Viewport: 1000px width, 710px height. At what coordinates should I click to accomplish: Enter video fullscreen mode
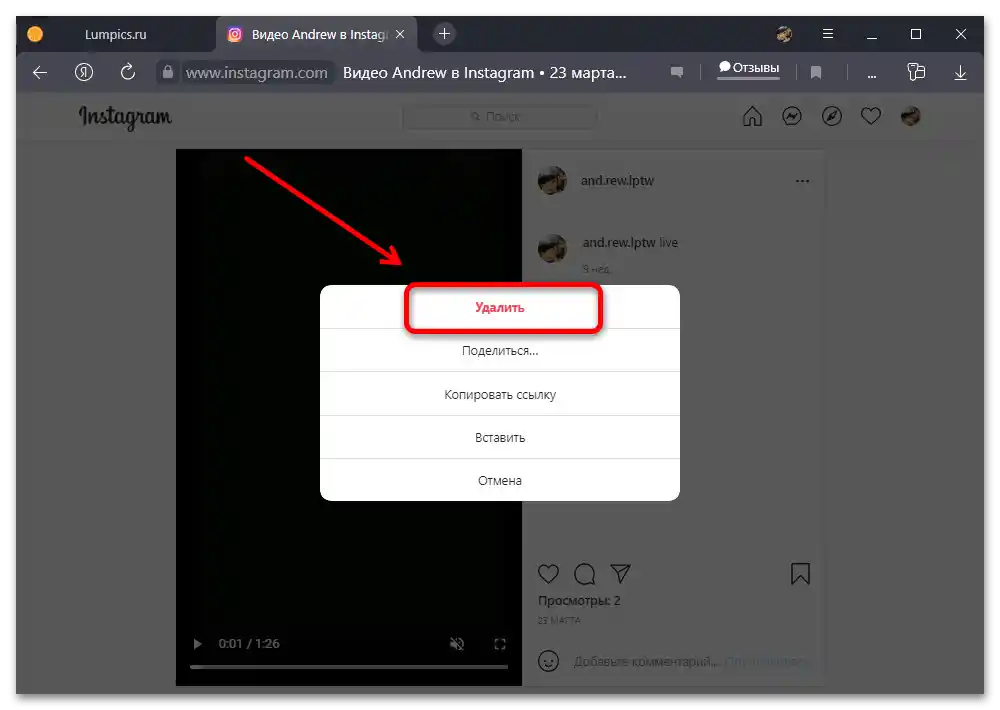pyautogui.click(x=500, y=644)
